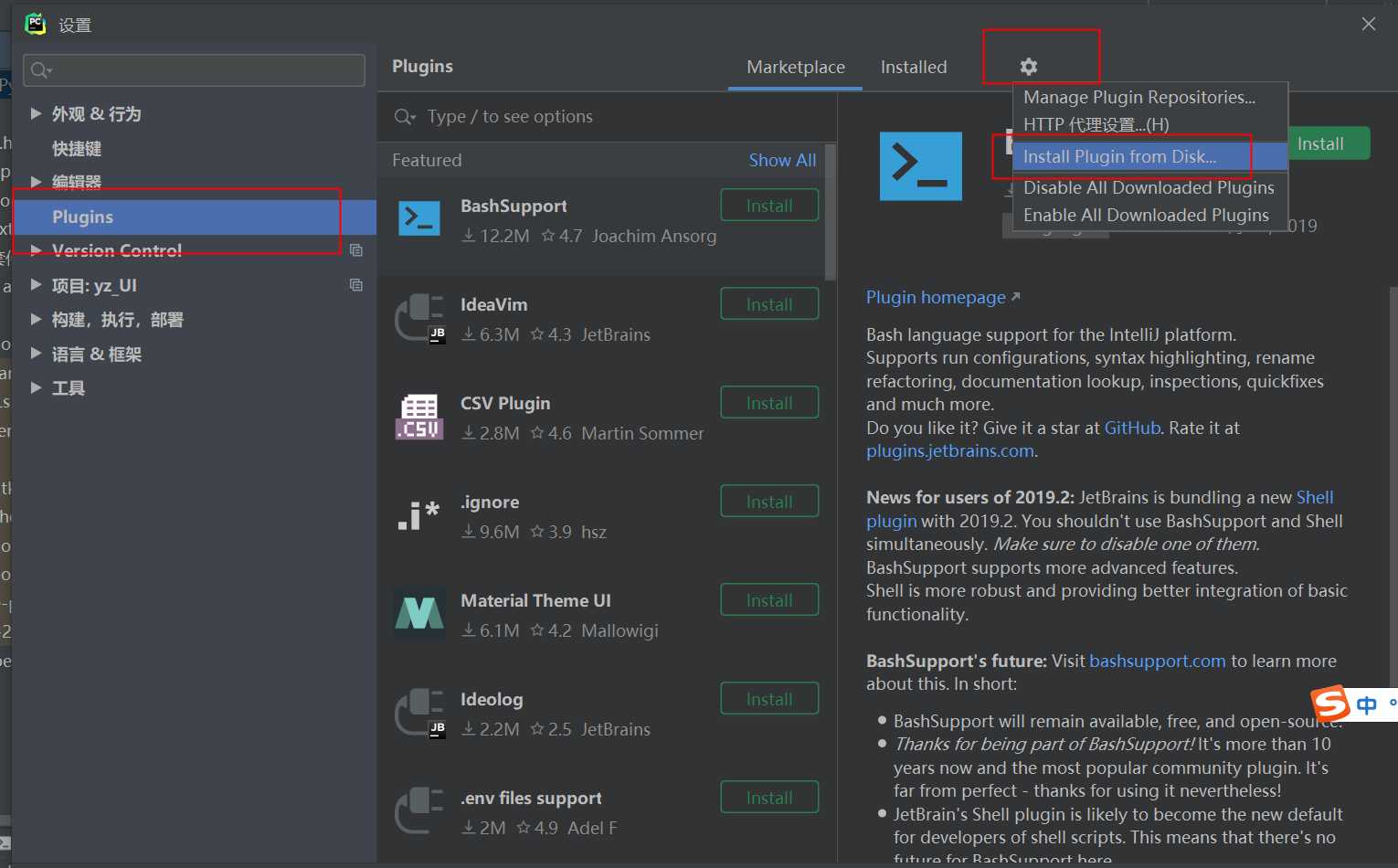Close the settings dialog

coord(1369,24)
